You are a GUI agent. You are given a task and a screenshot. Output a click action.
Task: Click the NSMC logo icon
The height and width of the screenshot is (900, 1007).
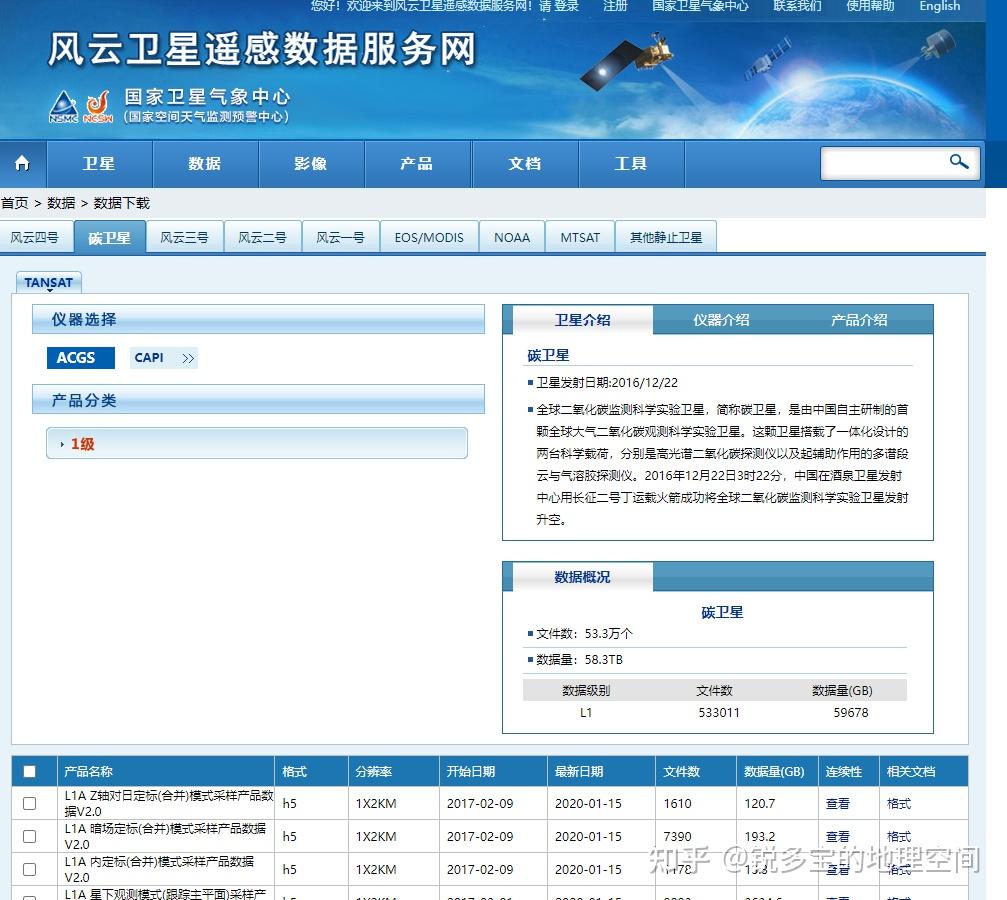[x=62, y=105]
